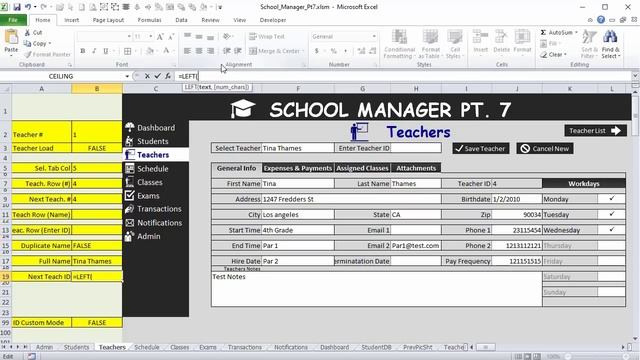Toggle the Tuesday workday checkmark
640x360 pixels.
pos(611,214)
